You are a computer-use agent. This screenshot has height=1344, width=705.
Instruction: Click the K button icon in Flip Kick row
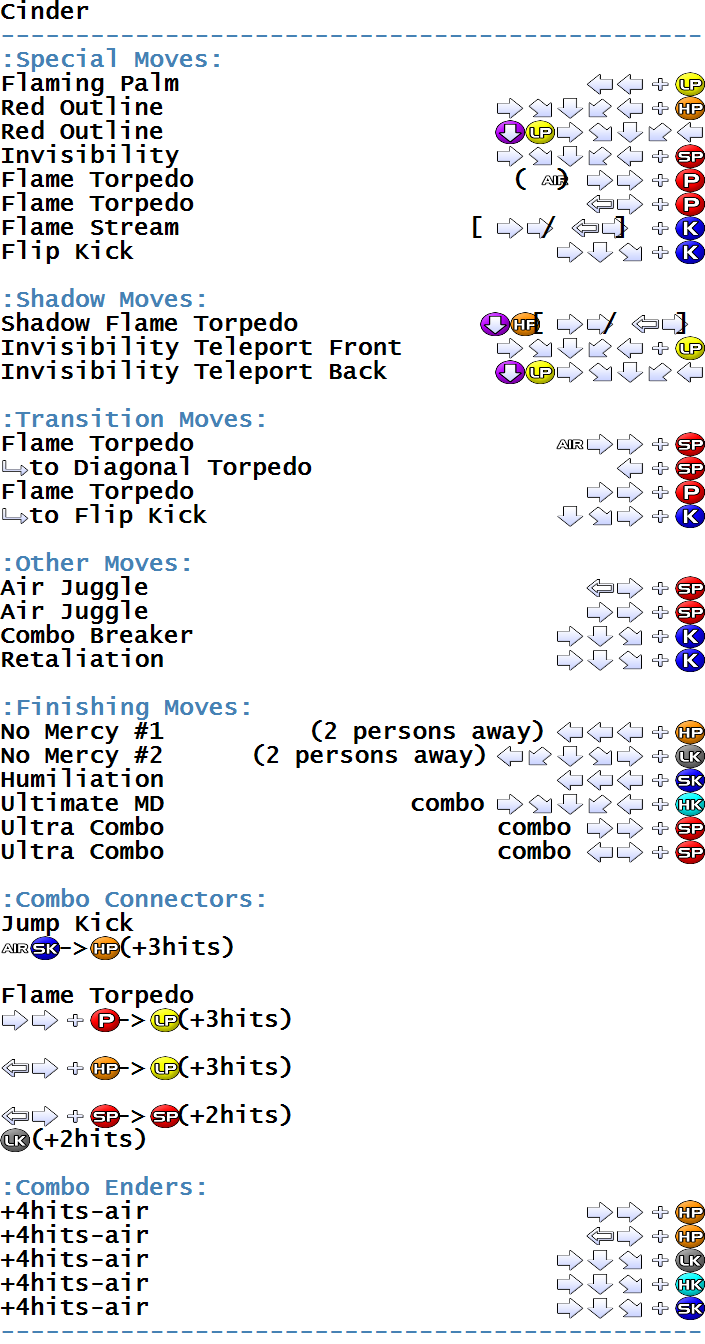pyautogui.click(x=690, y=252)
